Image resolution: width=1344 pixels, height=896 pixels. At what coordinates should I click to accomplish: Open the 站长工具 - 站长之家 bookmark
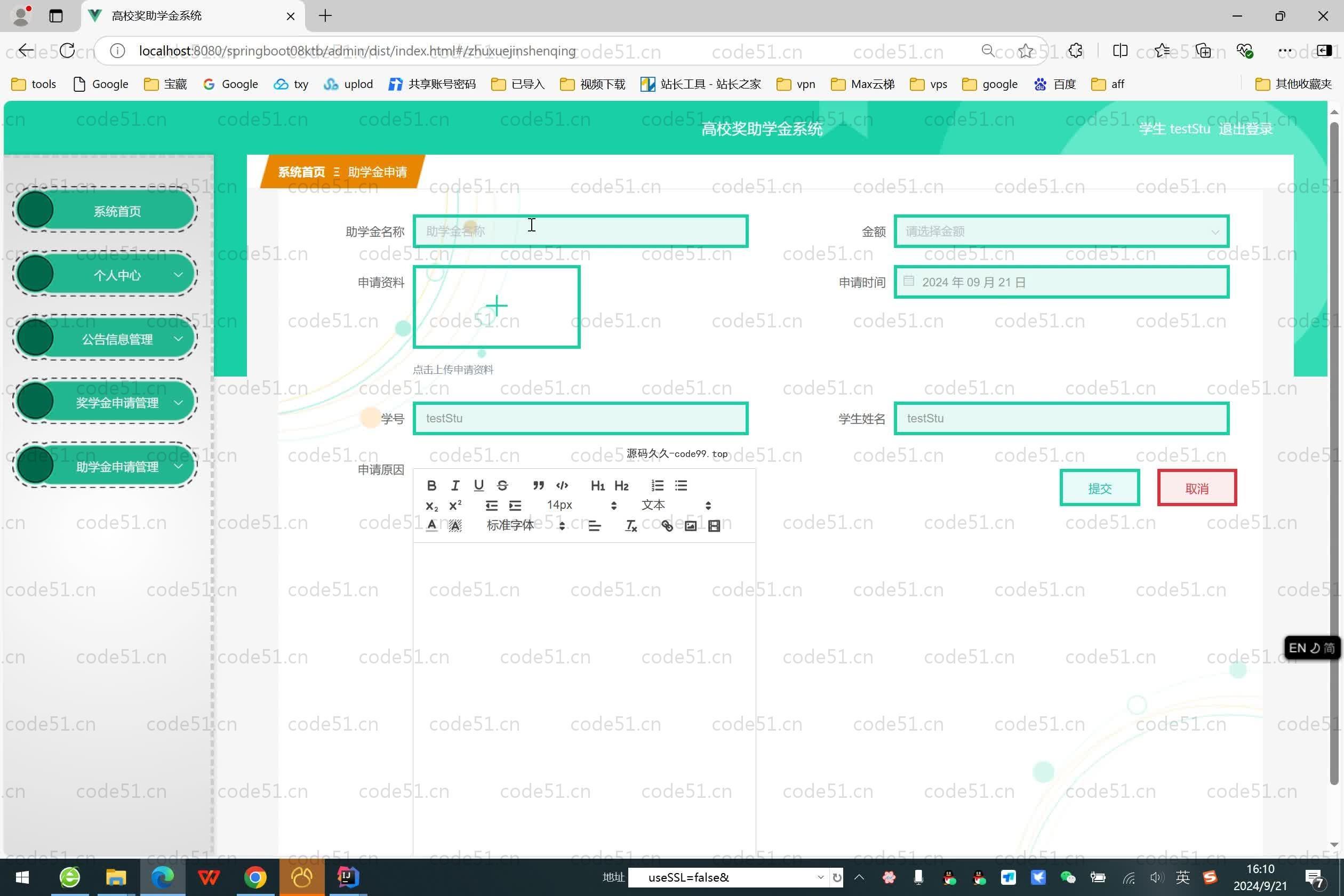[x=701, y=84]
